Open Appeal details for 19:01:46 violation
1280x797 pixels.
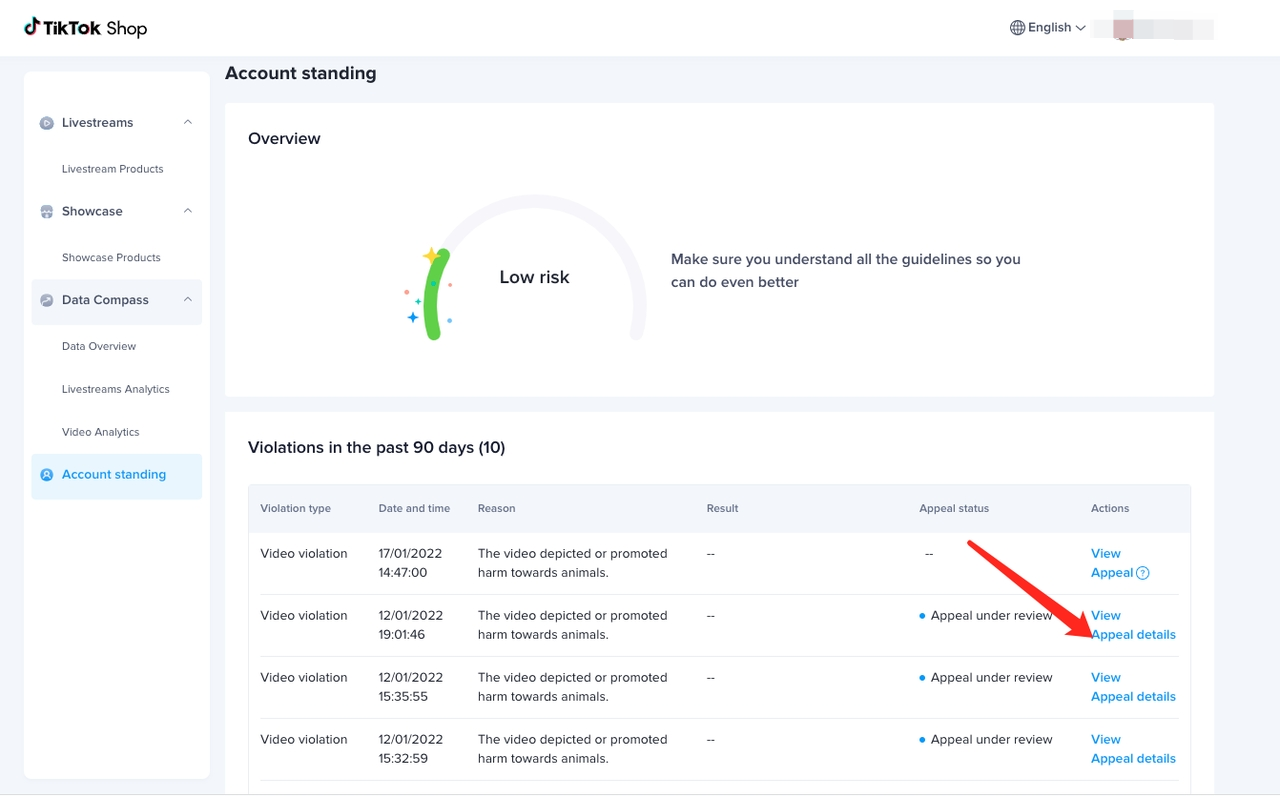click(1133, 635)
